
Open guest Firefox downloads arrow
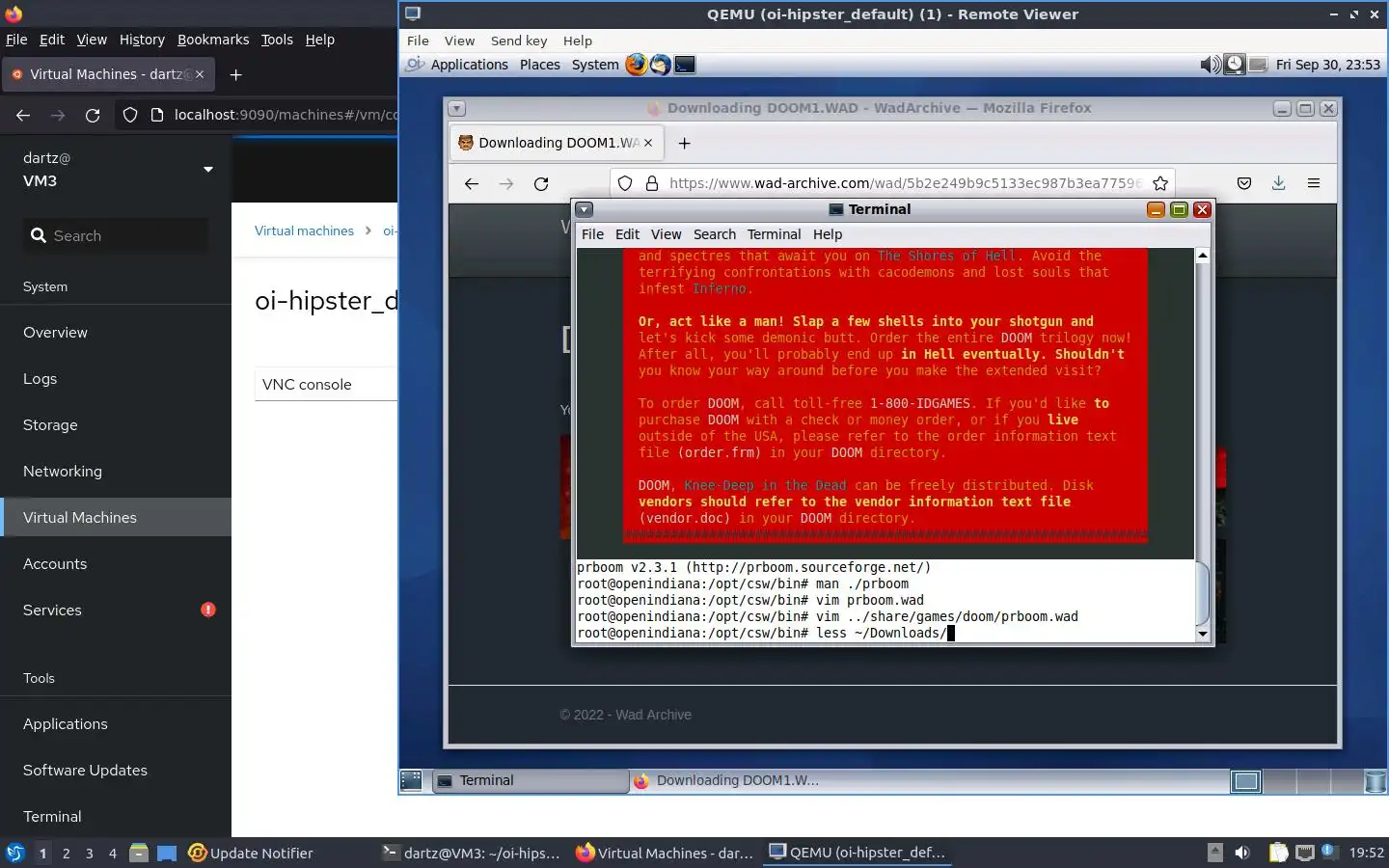(1278, 183)
